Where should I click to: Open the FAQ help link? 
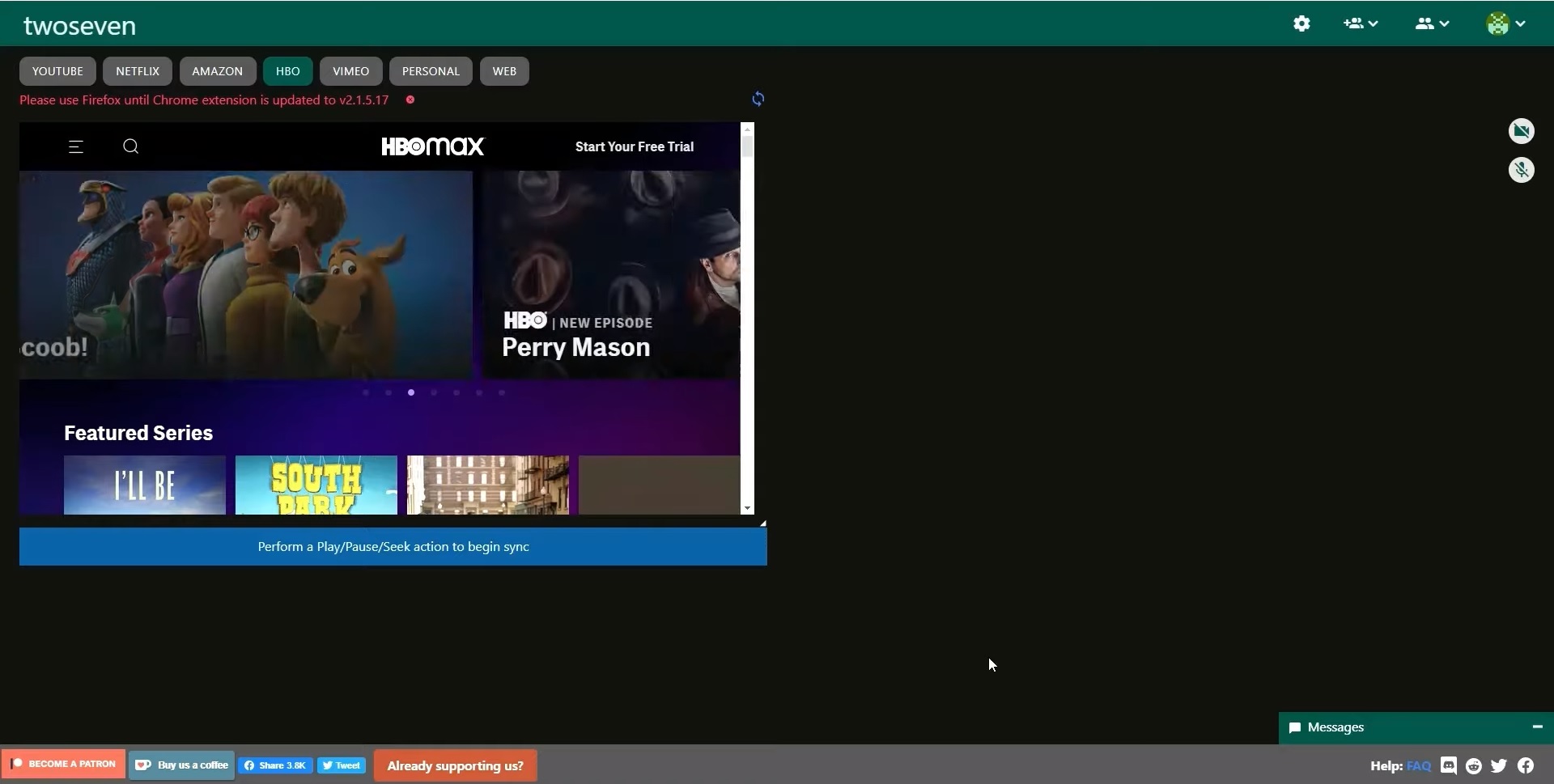coord(1418,765)
